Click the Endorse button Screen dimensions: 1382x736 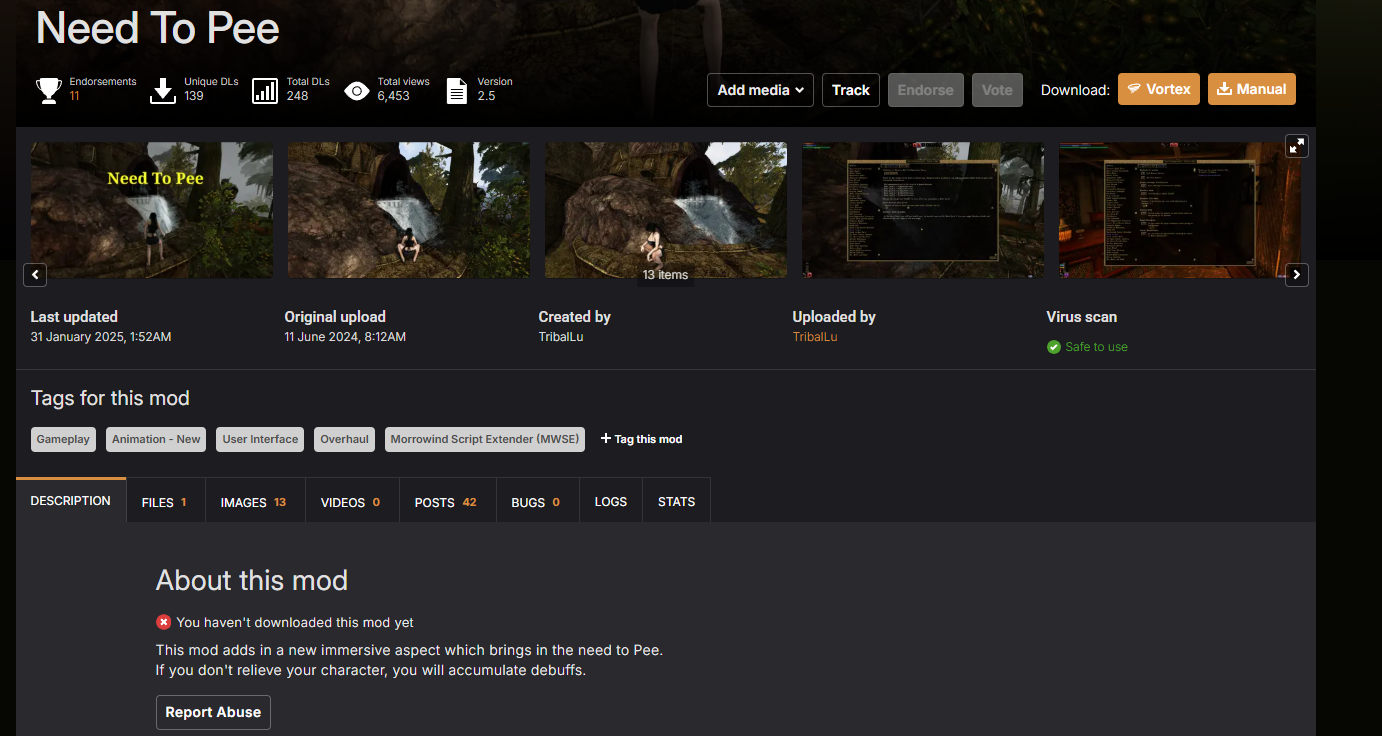pos(926,90)
